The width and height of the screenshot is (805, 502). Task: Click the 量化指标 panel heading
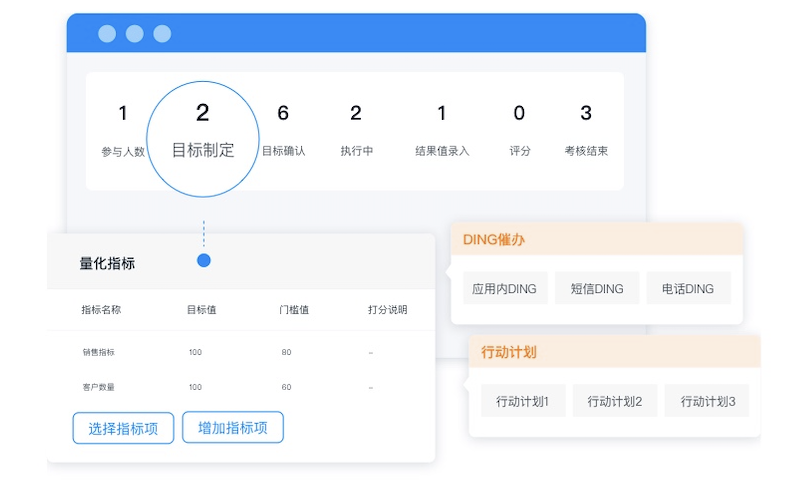(107, 263)
